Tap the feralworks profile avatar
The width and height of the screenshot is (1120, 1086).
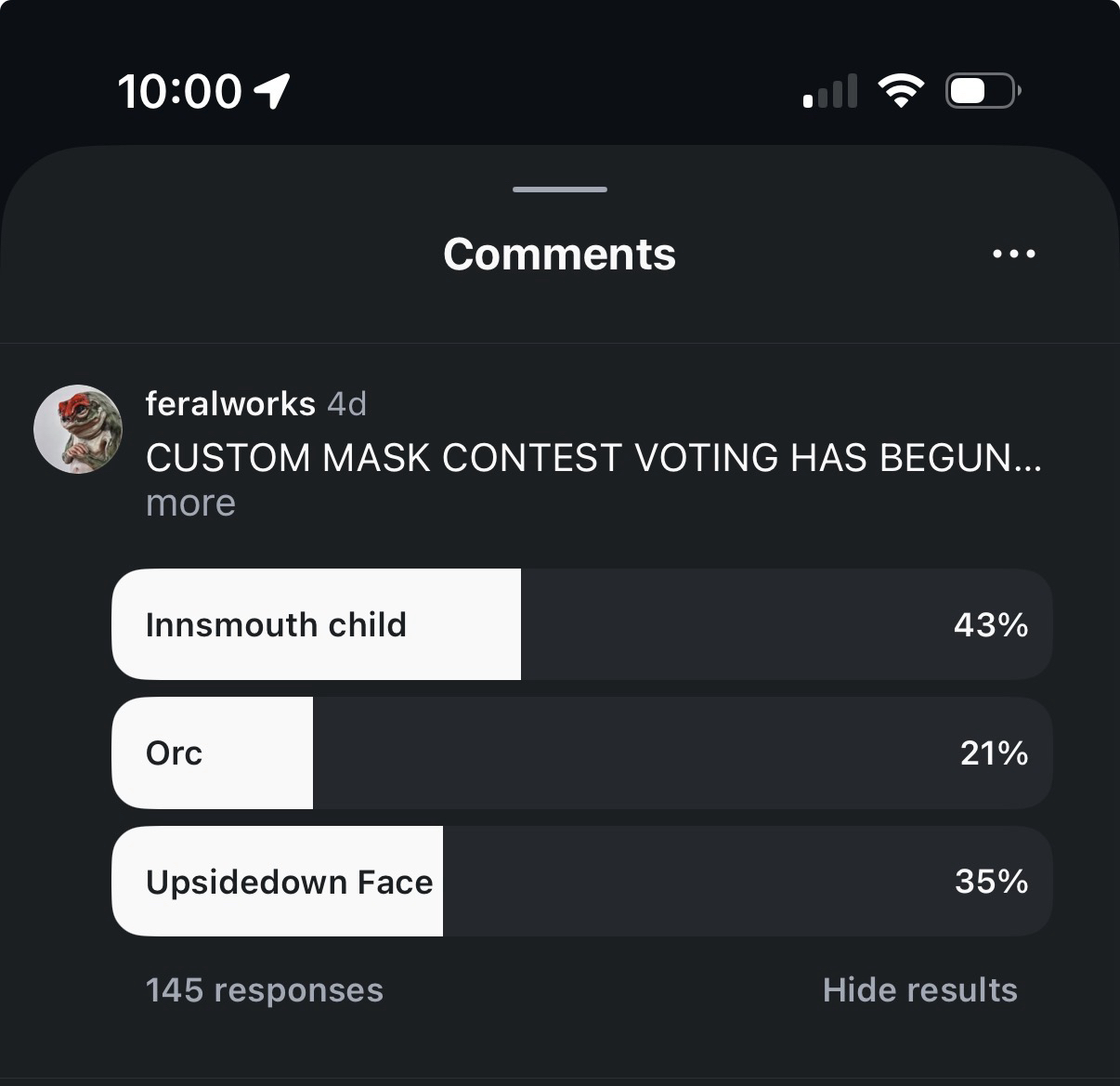[78, 429]
